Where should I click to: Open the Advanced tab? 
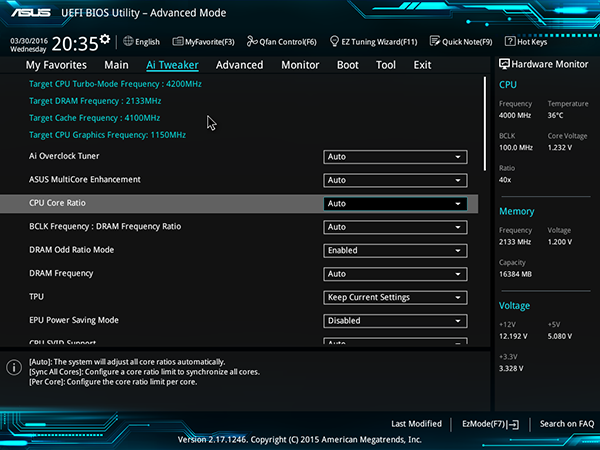coord(240,65)
